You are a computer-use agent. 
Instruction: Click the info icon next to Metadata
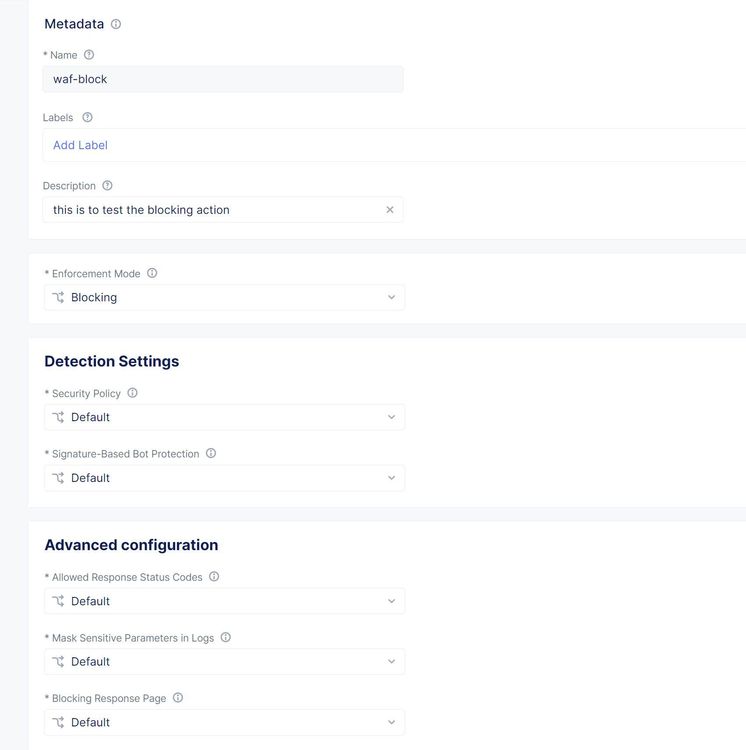click(x=116, y=24)
